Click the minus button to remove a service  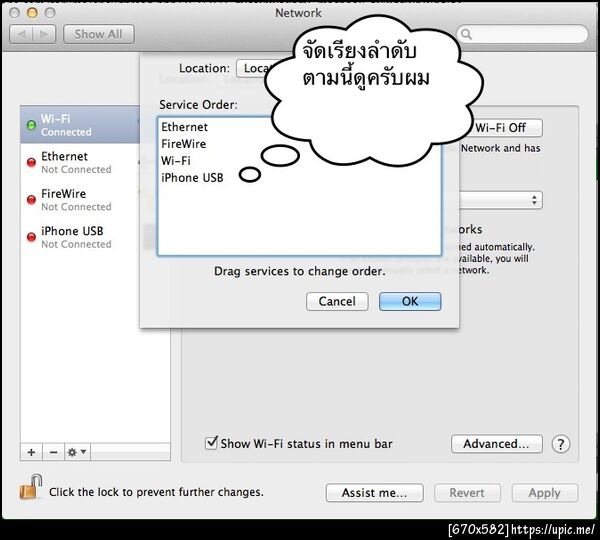click(x=54, y=452)
